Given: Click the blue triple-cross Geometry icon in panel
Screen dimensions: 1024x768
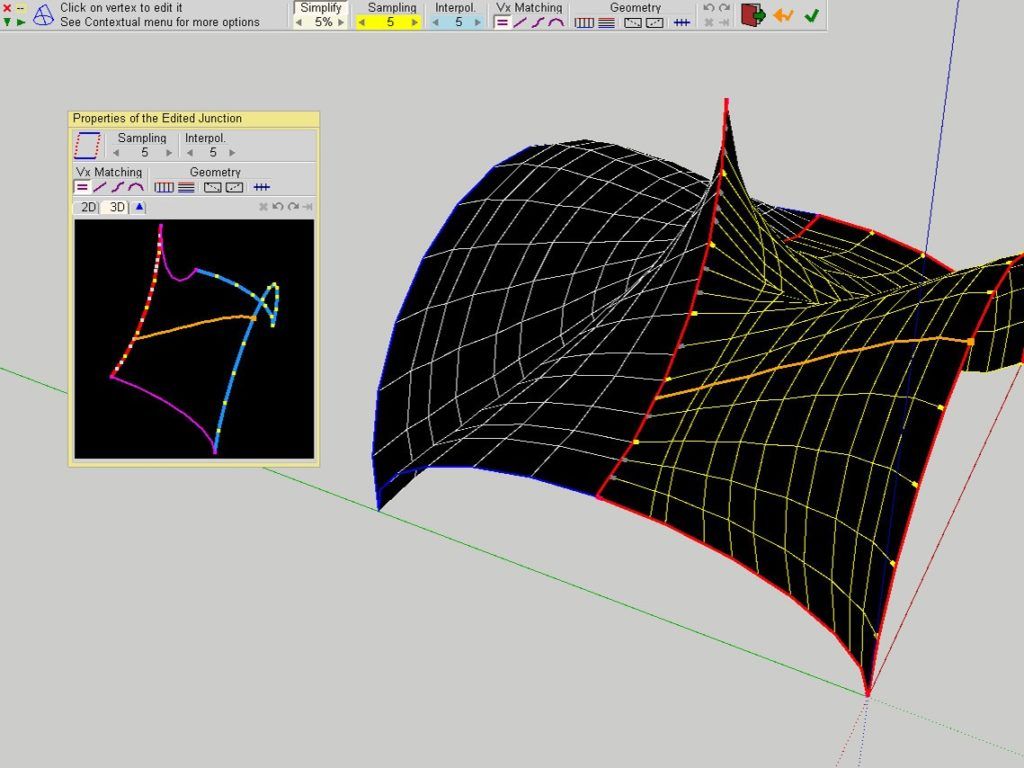Looking at the screenshot, I should (261, 187).
